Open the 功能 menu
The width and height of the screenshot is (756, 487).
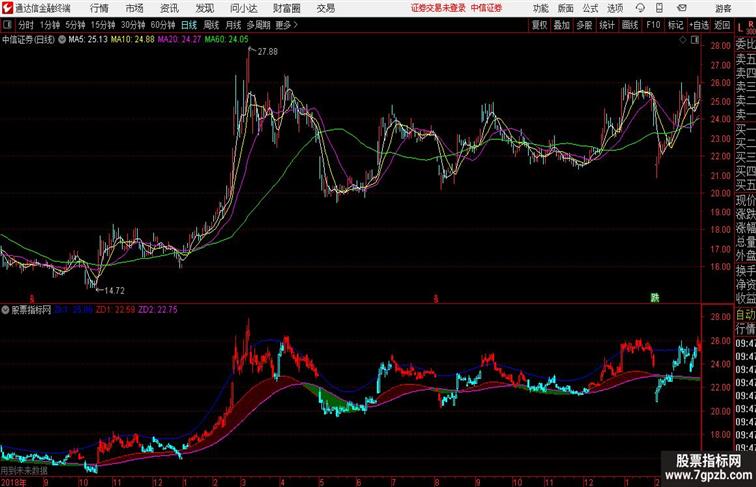point(541,8)
